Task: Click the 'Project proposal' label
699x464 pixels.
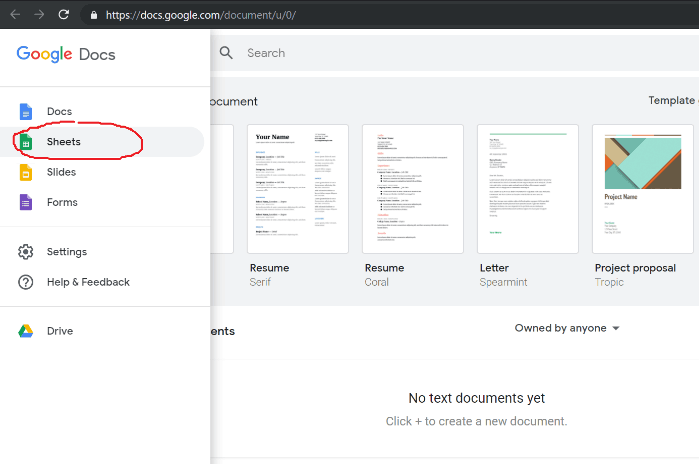Action: click(x=635, y=268)
